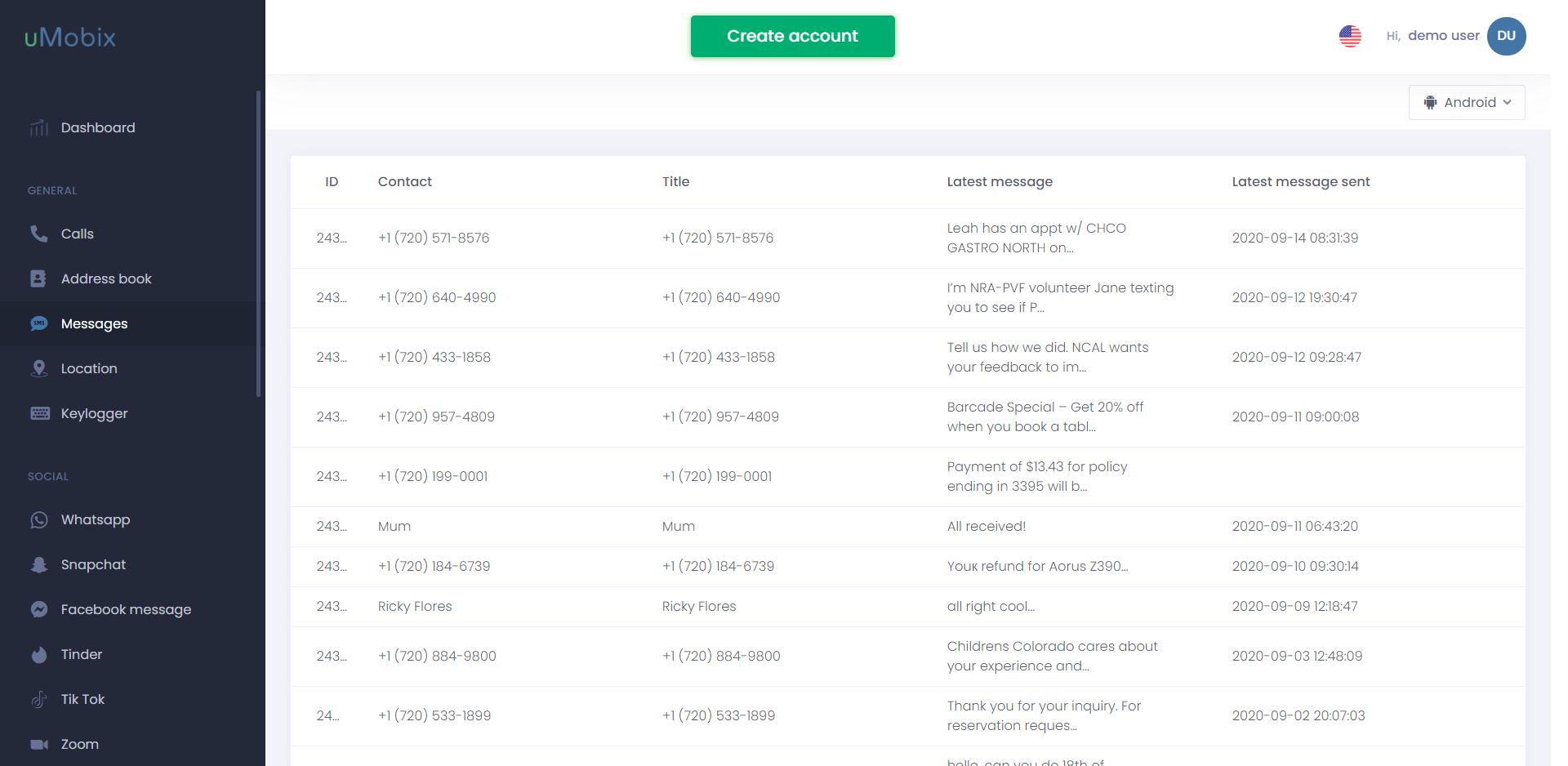
Task: Click the Snapchat ghost icon
Action: coord(39,565)
